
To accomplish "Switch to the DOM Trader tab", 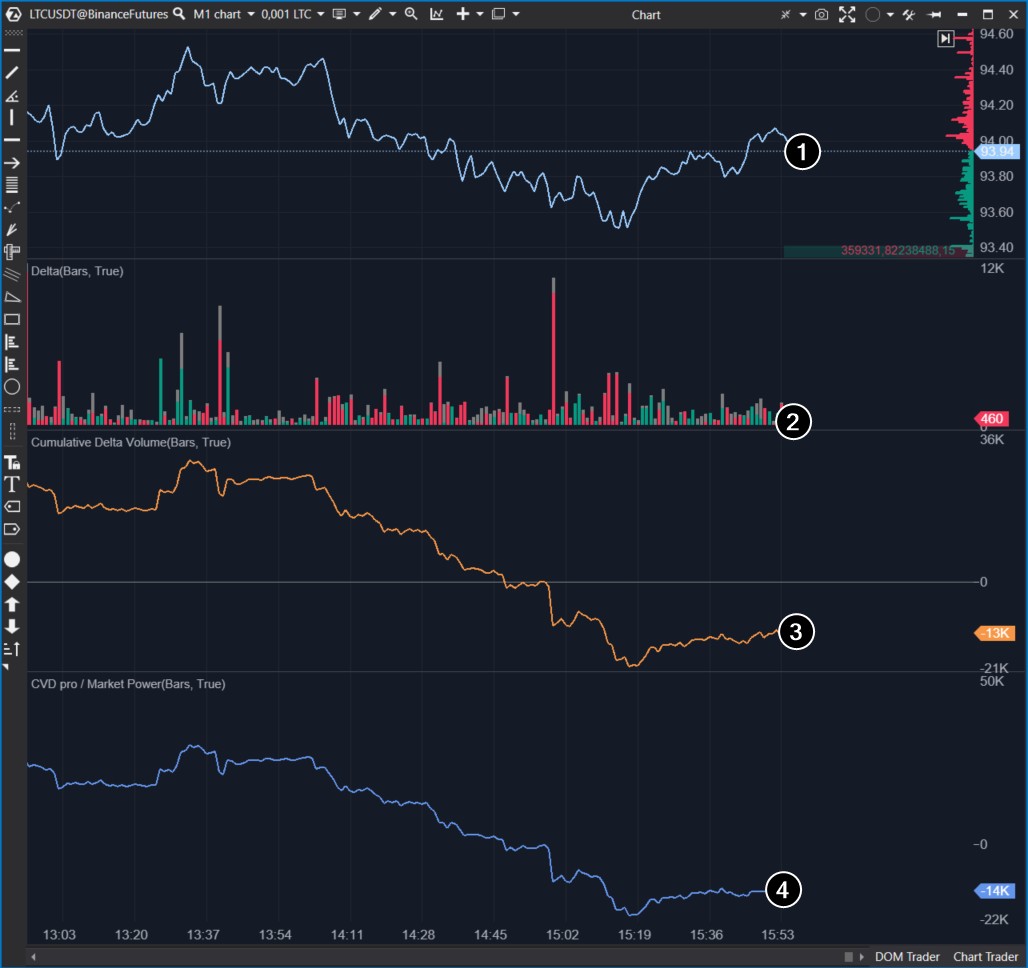I will [x=908, y=957].
